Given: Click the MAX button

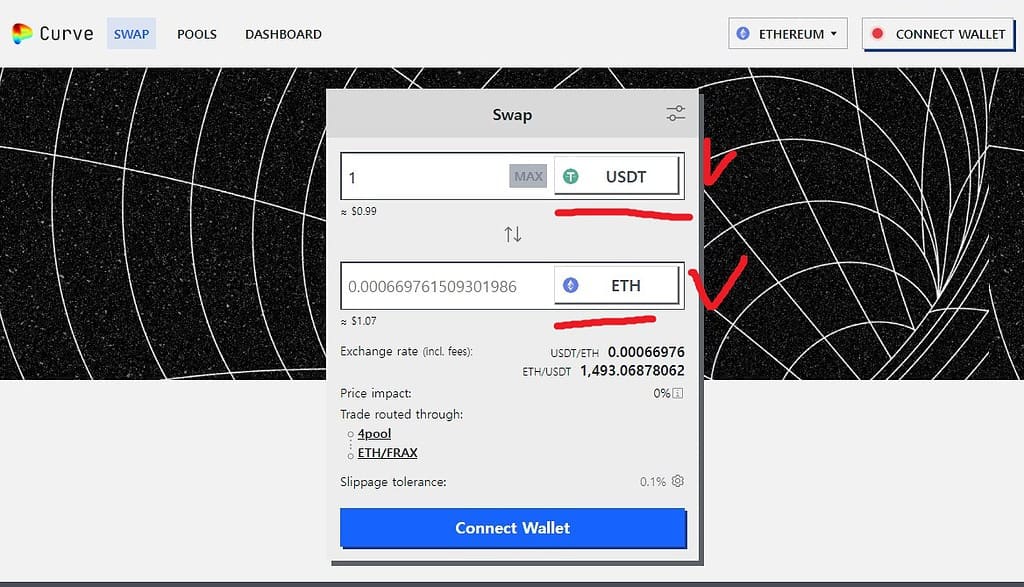Looking at the screenshot, I should [528, 176].
